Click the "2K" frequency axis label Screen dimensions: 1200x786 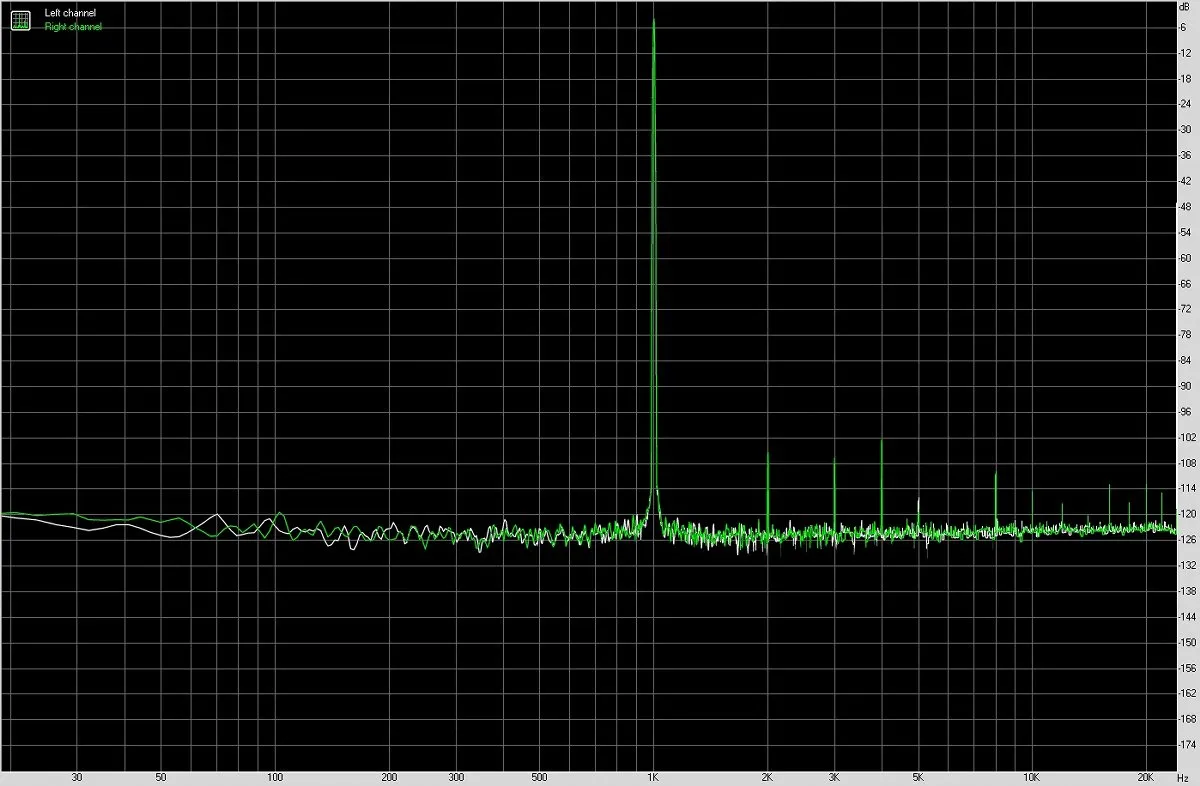coord(767,776)
